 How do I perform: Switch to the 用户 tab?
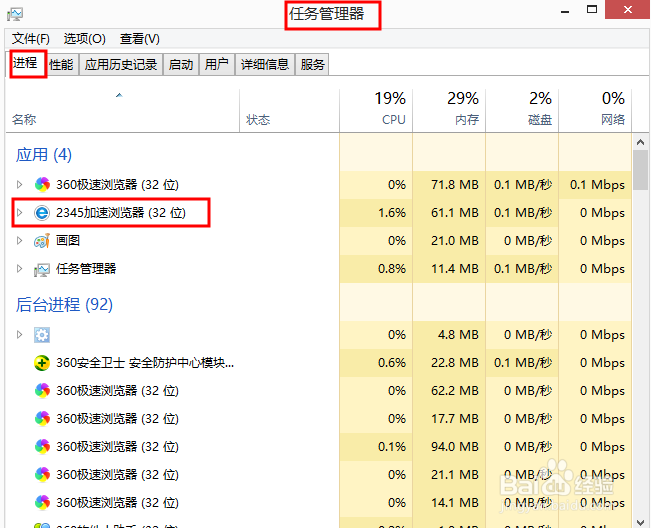coord(217,64)
